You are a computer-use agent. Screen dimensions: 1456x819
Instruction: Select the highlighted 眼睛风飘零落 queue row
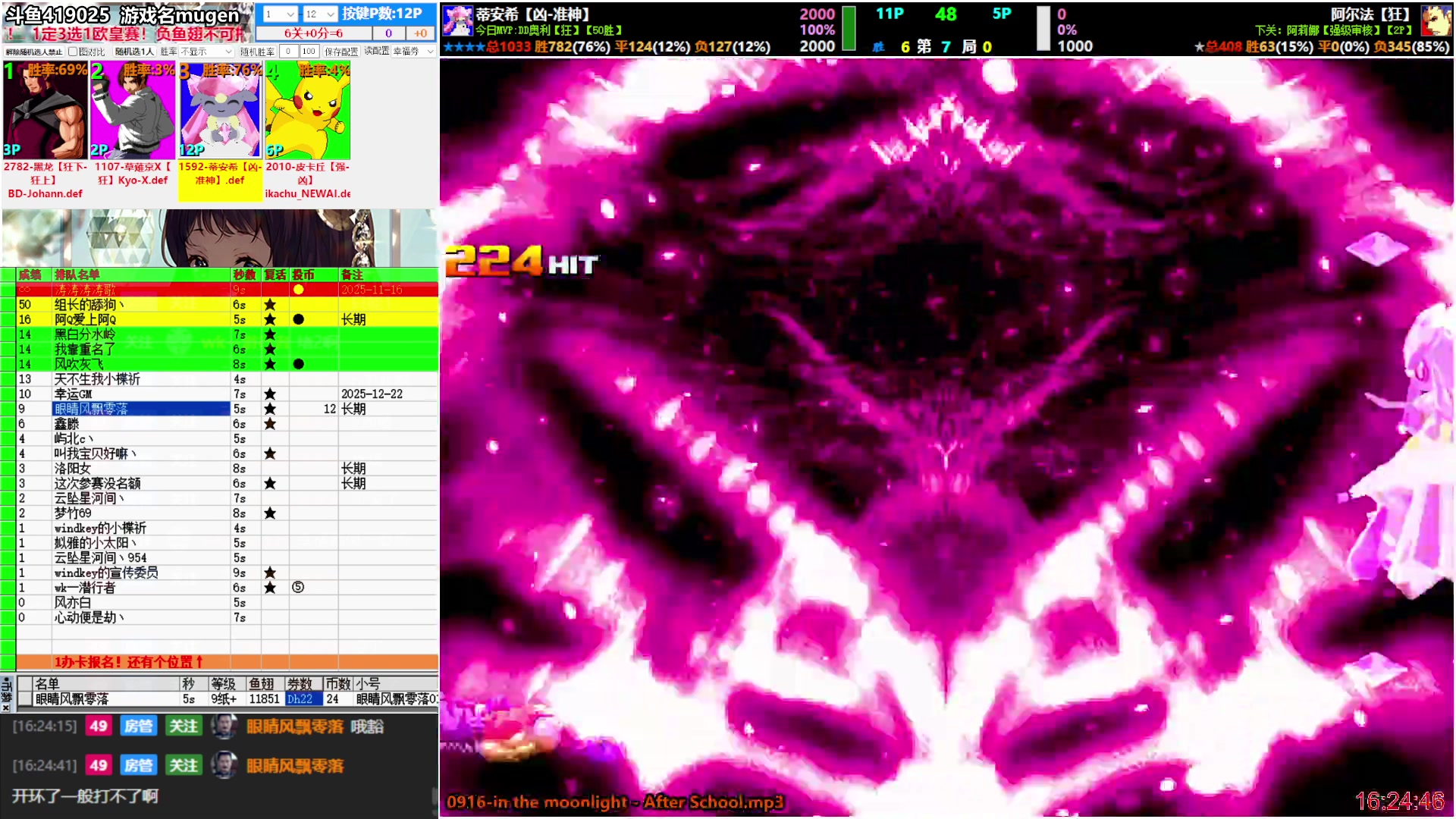pos(227,409)
